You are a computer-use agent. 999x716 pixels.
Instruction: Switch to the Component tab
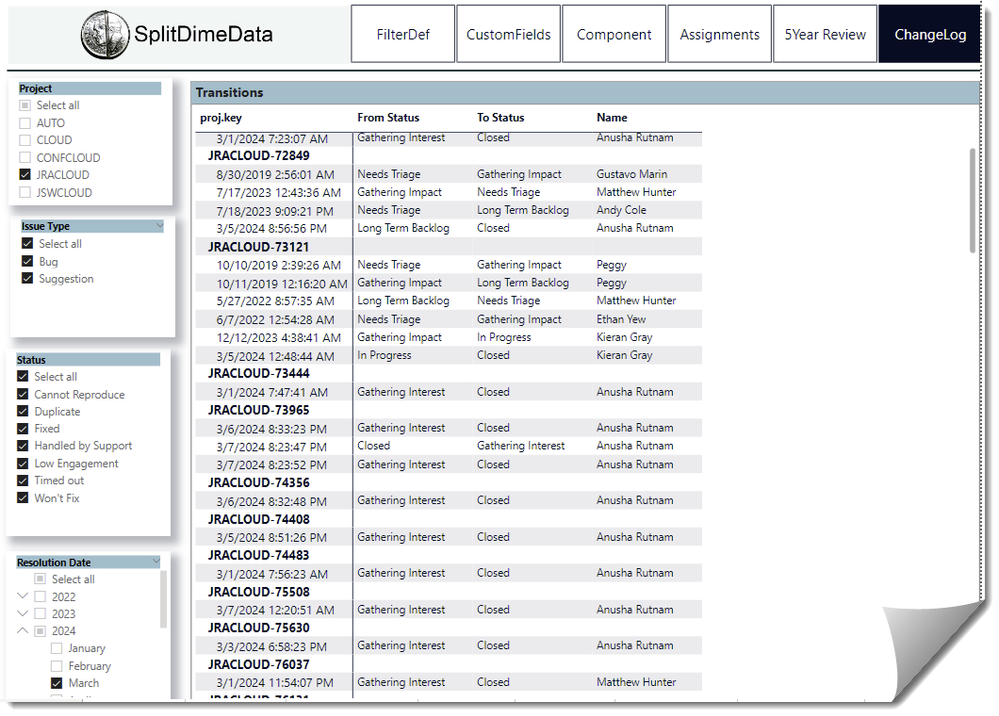tap(614, 34)
